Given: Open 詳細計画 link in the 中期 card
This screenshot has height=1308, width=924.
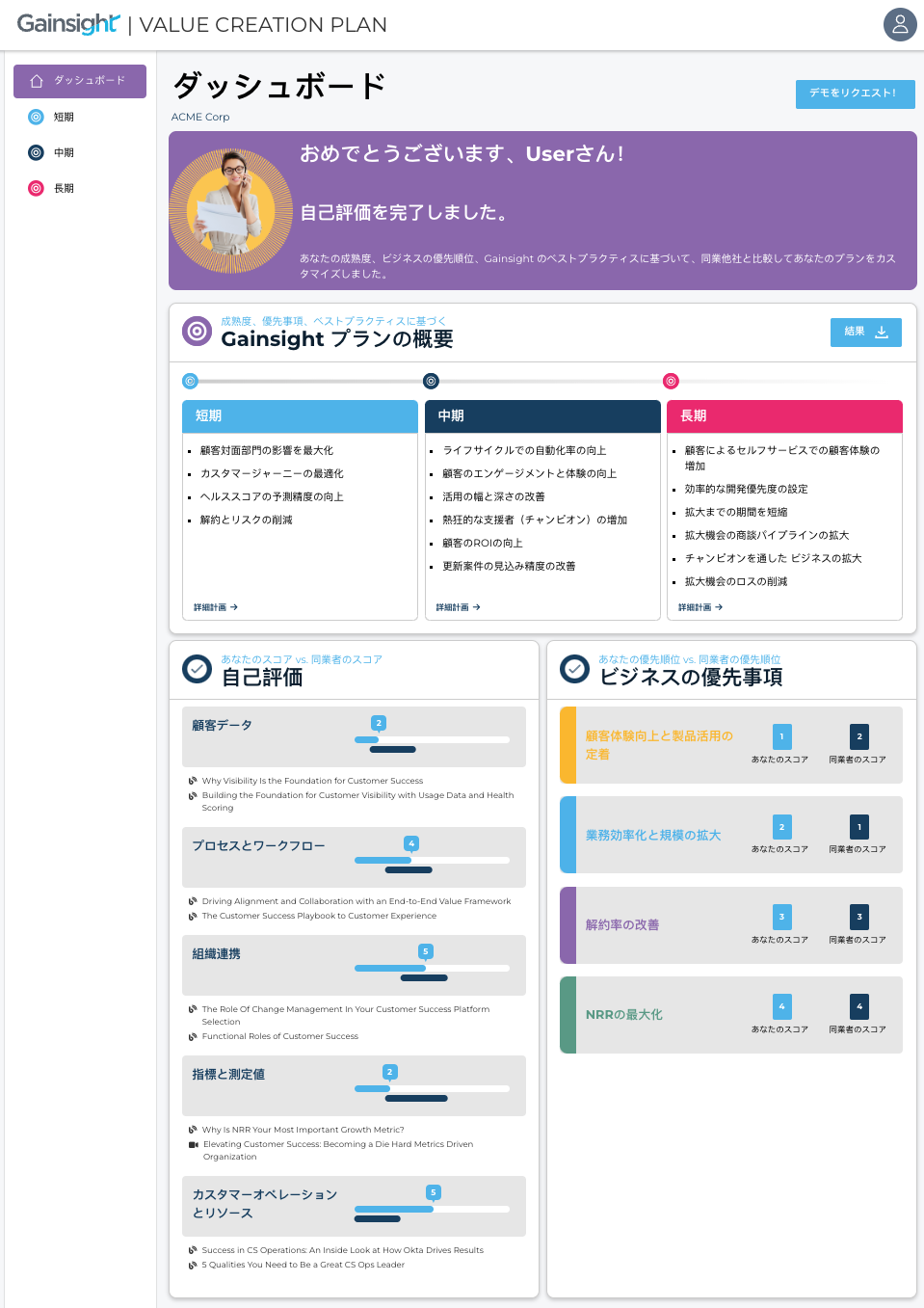Looking at the screenshot, I should 458,607.
